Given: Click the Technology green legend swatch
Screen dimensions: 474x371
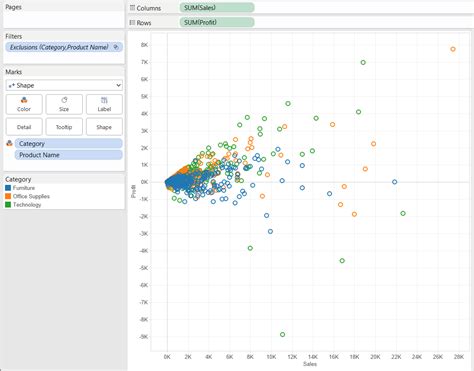Looking at the screenshot, I should tap(8, 205).
